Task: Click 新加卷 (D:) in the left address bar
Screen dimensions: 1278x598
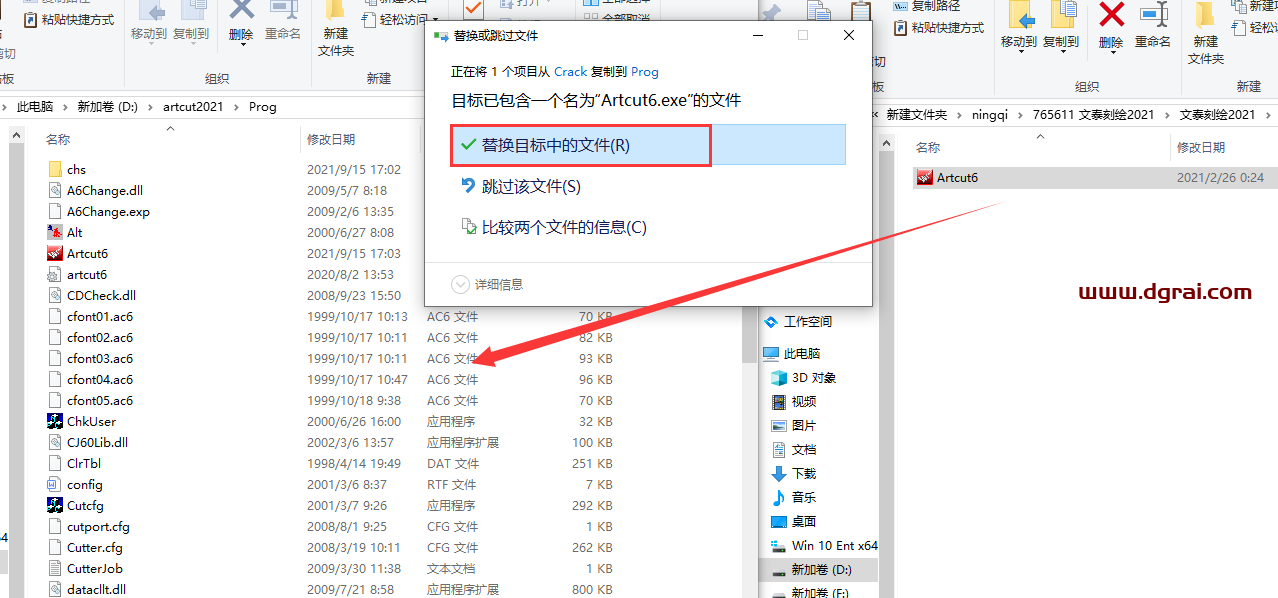Action: (107, 106)
